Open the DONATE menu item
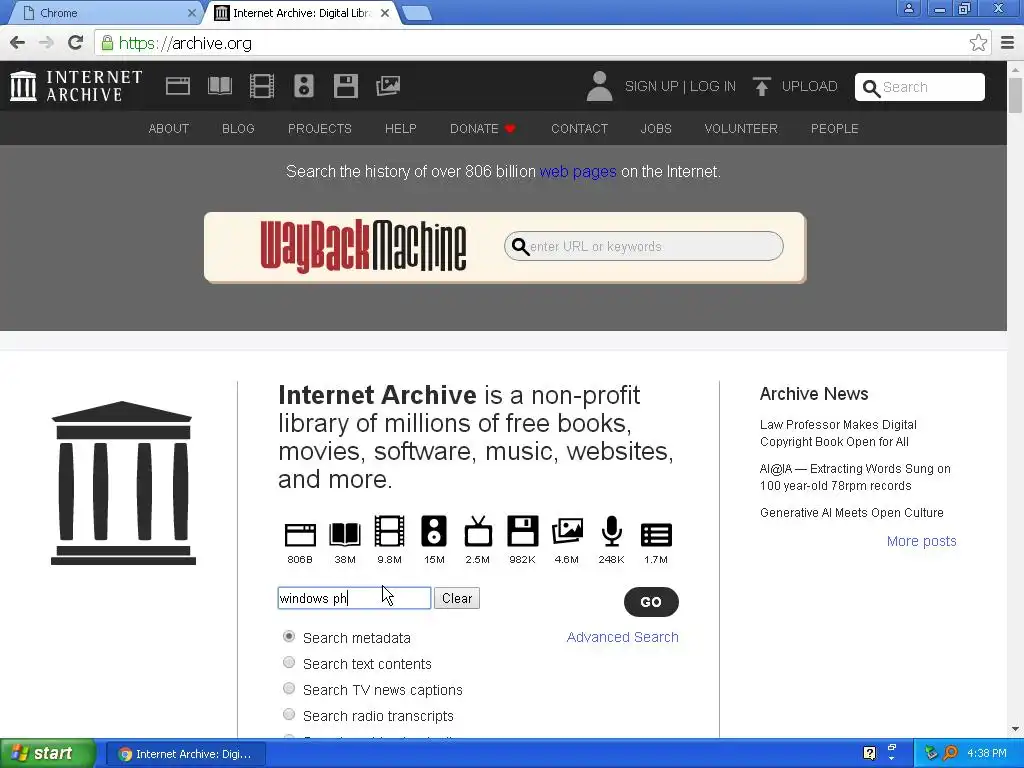This screenshot has height=768, width=1024. 483,129
